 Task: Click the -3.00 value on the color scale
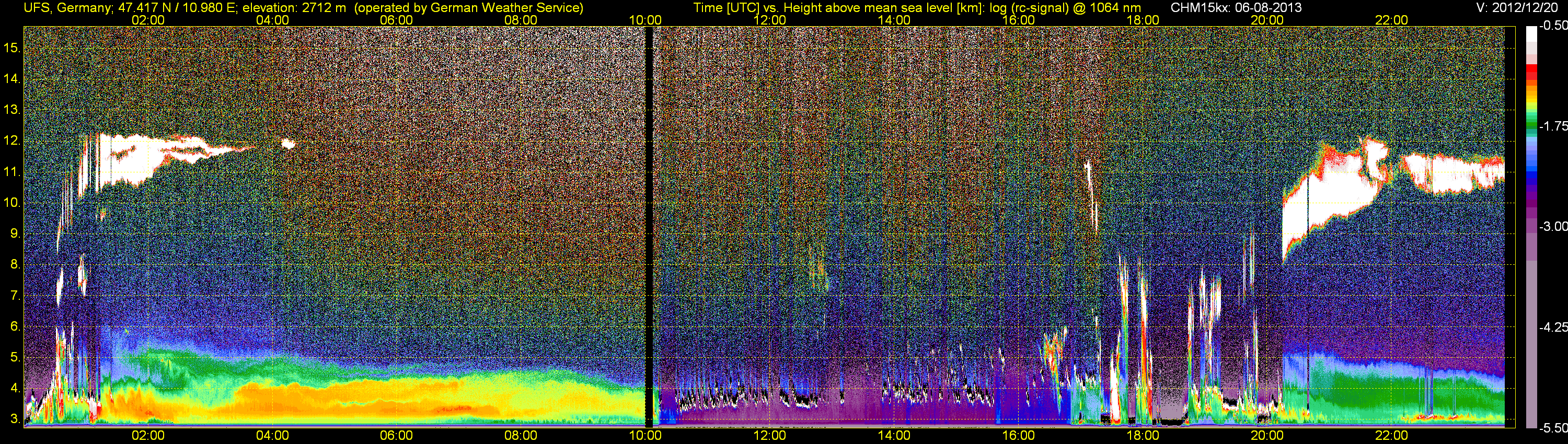(1553, 226)
